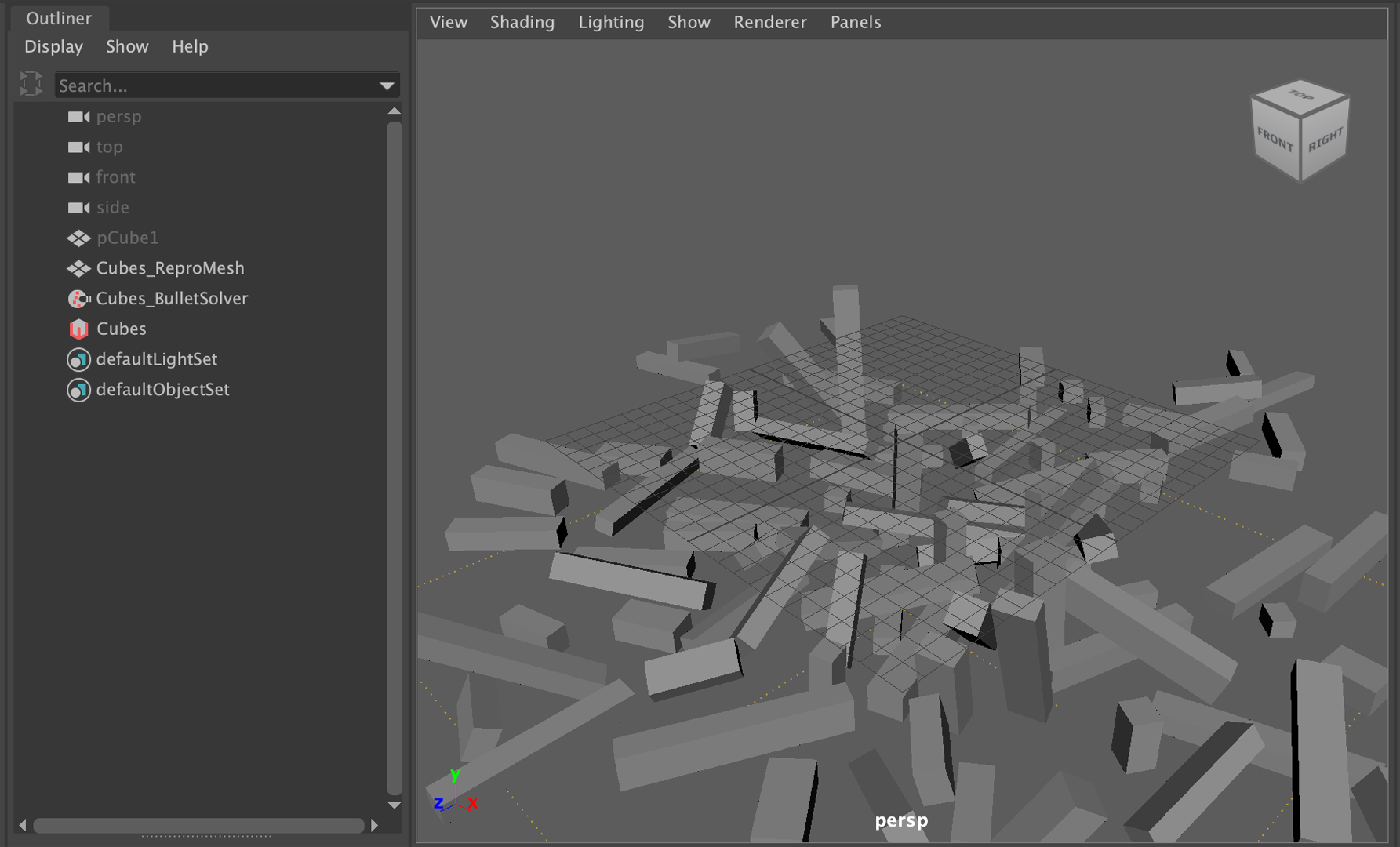Click the RIGHT face of ViewCube

(1325, 141)
